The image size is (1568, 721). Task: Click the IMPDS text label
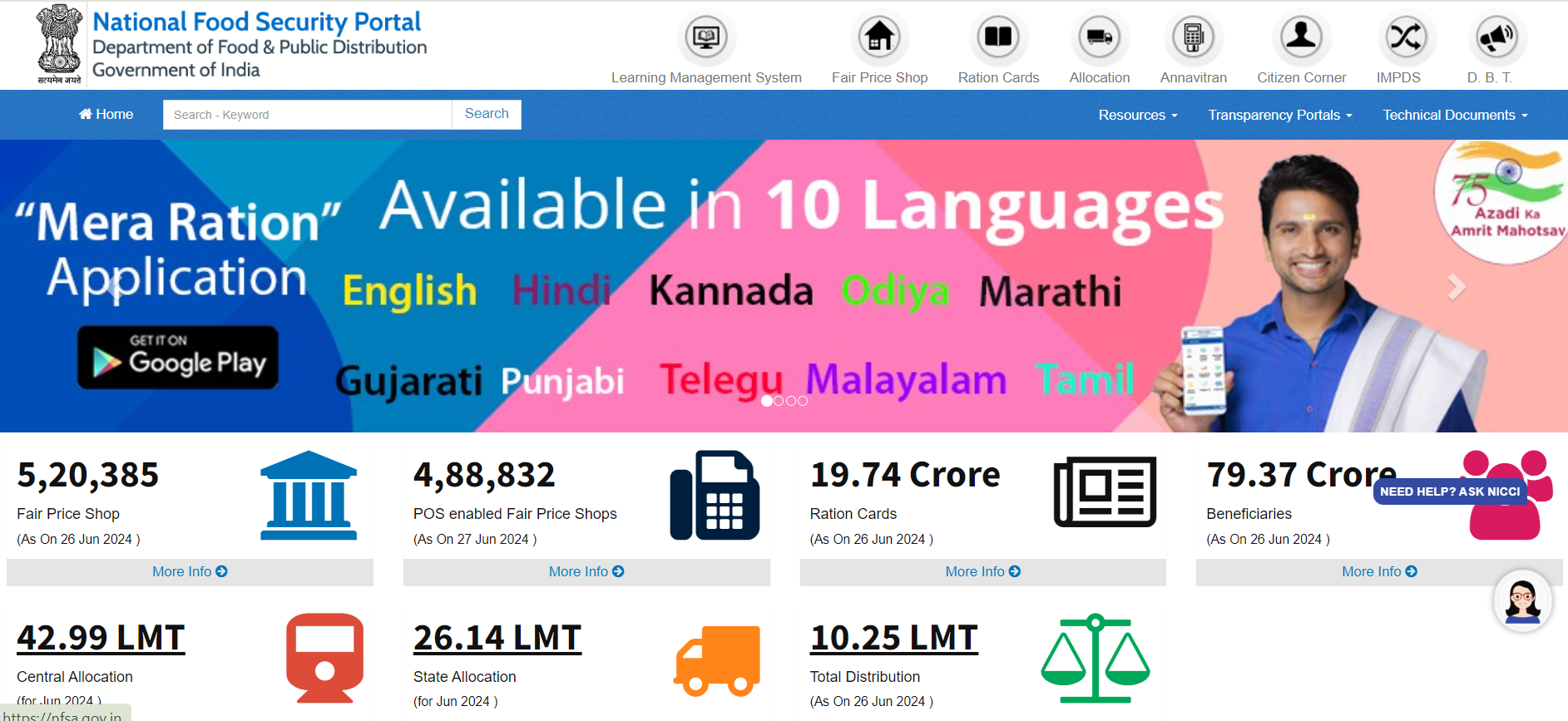tap(1398, 77)
